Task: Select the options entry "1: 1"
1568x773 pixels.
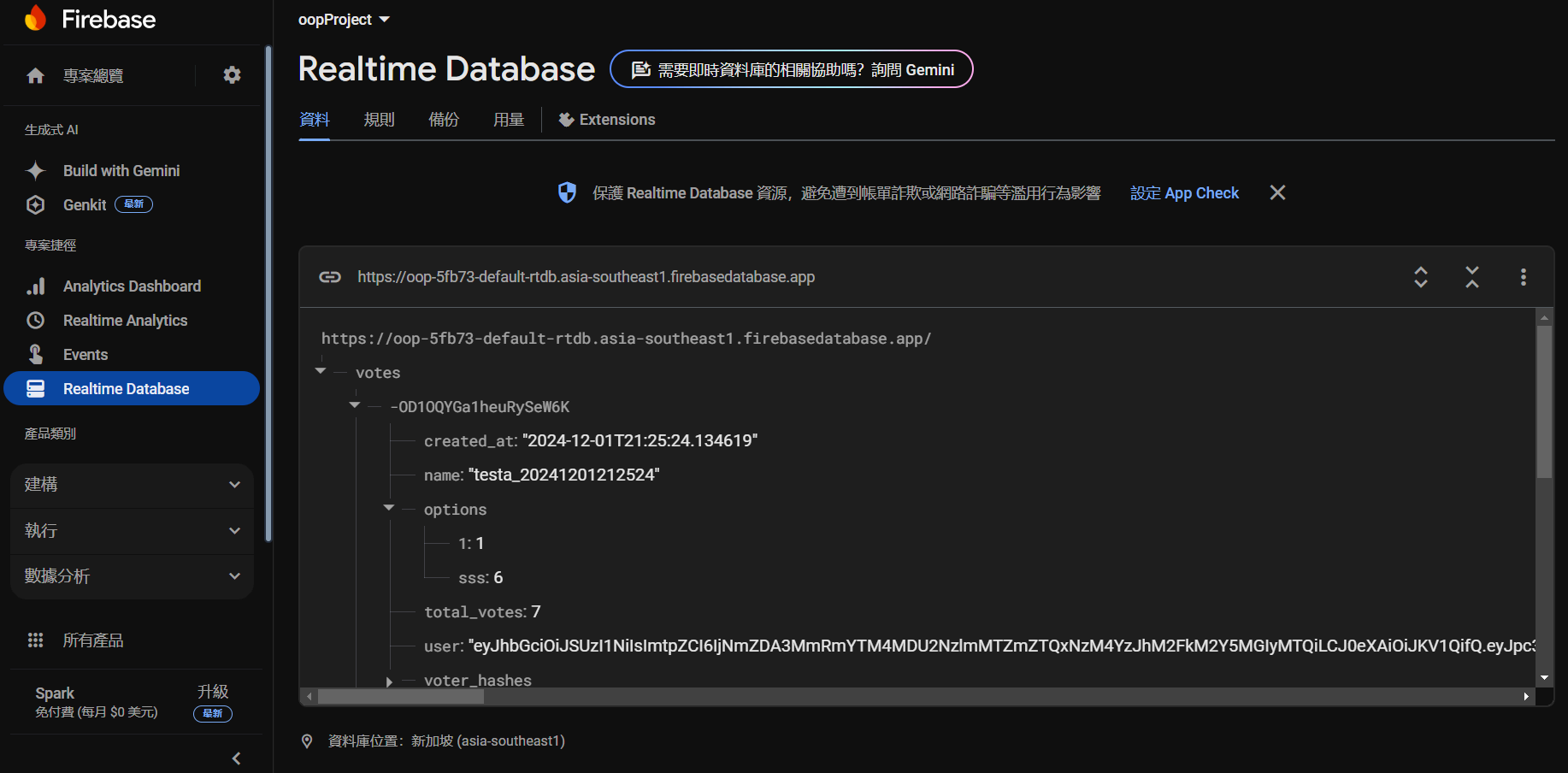Action: (471, 544)
